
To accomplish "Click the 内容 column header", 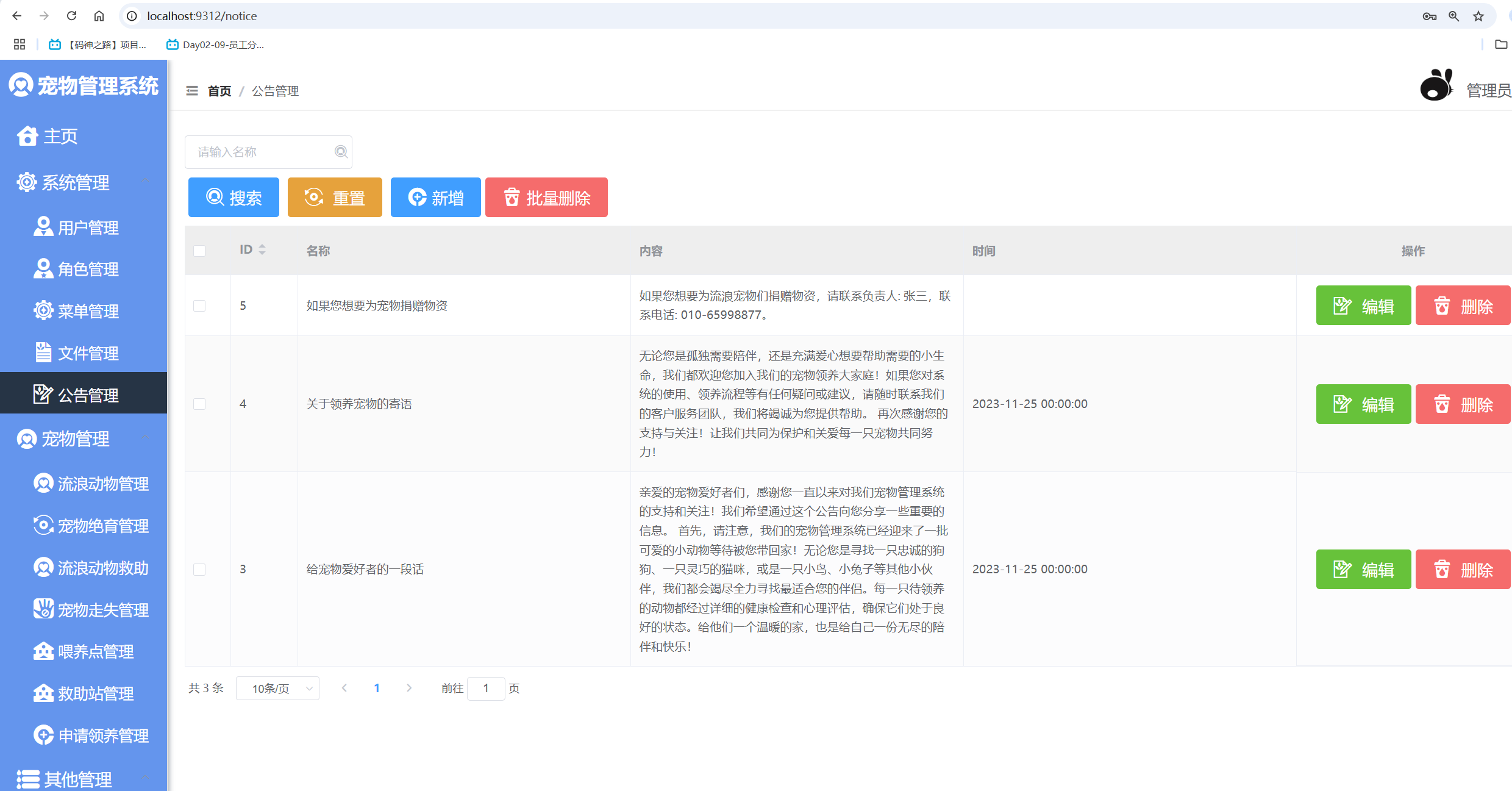I will (x=651, y=251).
